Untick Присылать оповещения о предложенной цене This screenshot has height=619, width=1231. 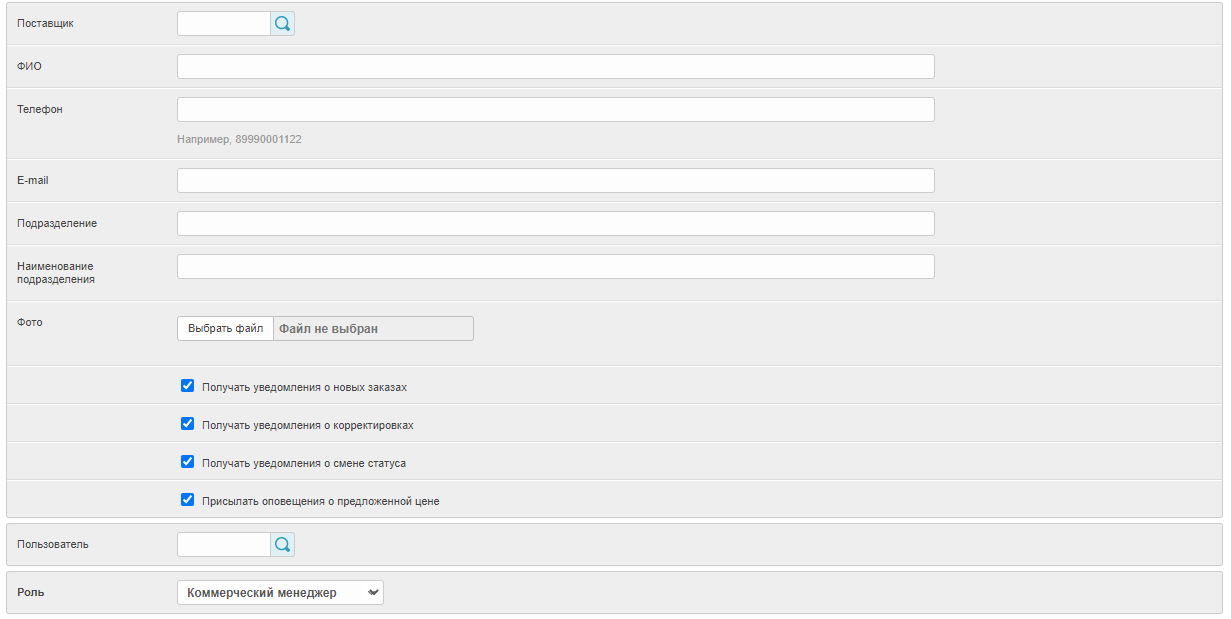[x=187, y=500]
